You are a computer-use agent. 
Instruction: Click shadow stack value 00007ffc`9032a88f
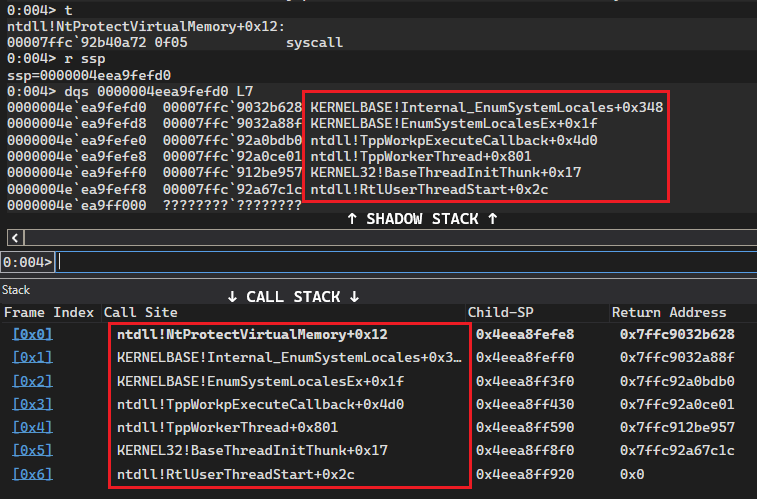tap(232, 124)
